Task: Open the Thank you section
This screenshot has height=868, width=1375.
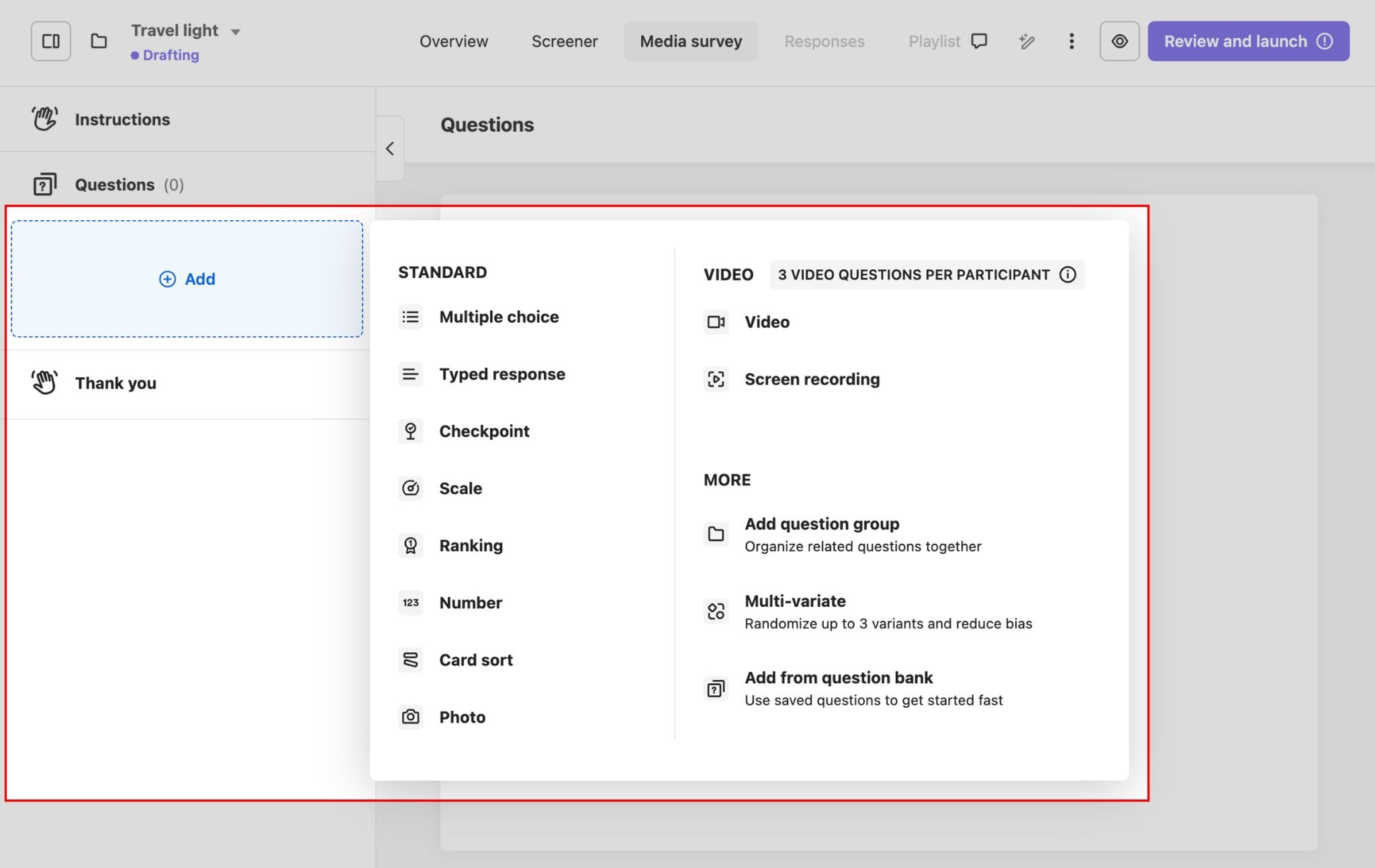Action: click(115, 383)
